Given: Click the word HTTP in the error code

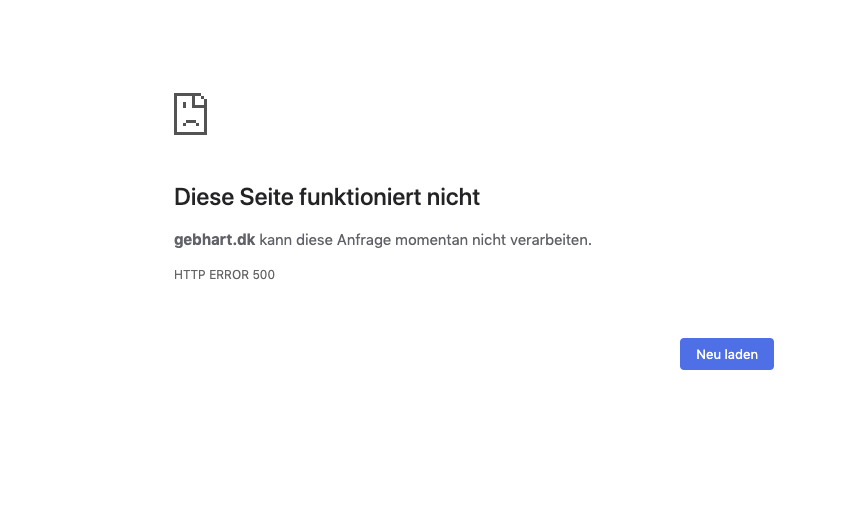Looking at the screenshot, I should coord(189,275).
